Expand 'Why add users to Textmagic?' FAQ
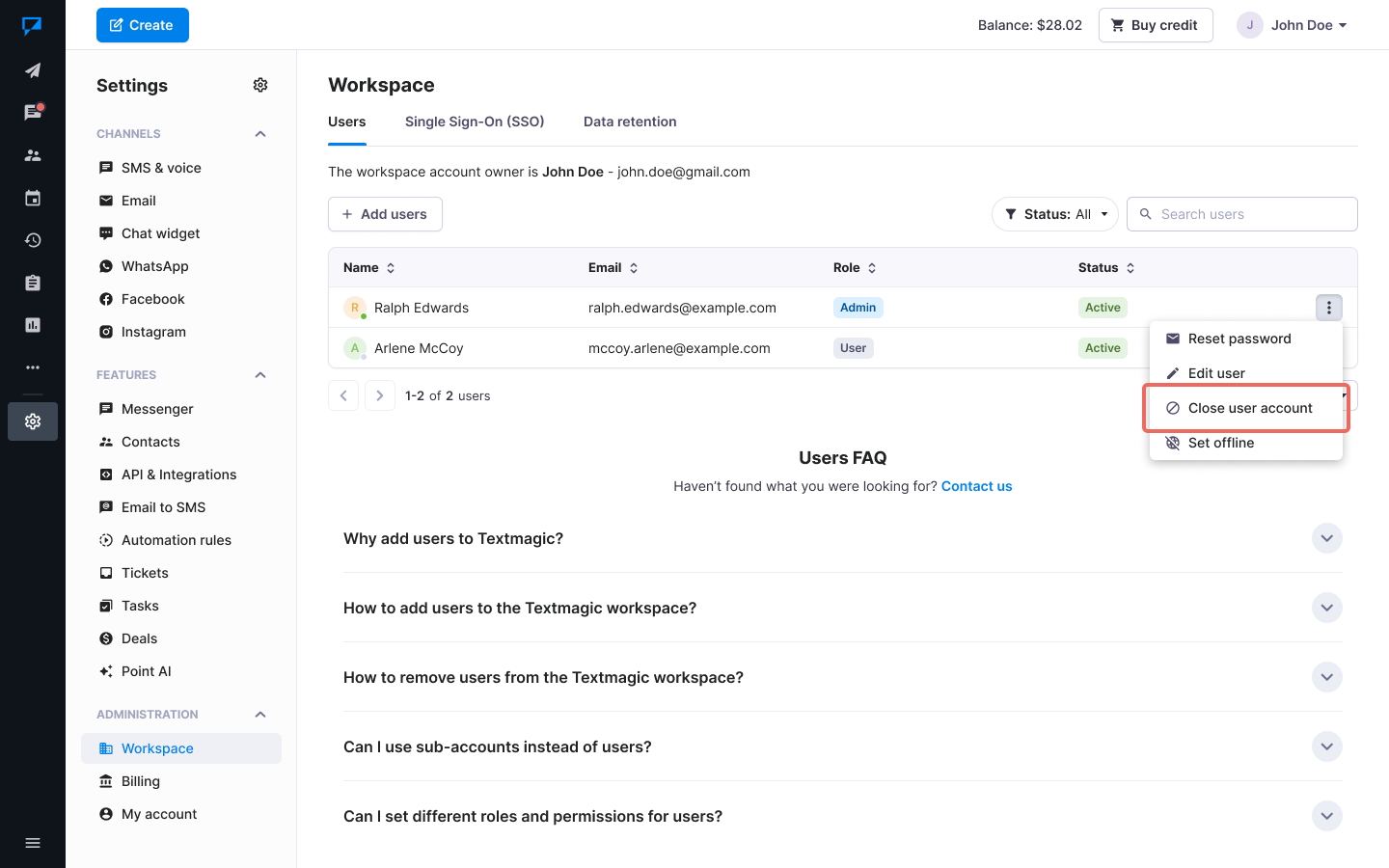 click(x=1326, y=538)
